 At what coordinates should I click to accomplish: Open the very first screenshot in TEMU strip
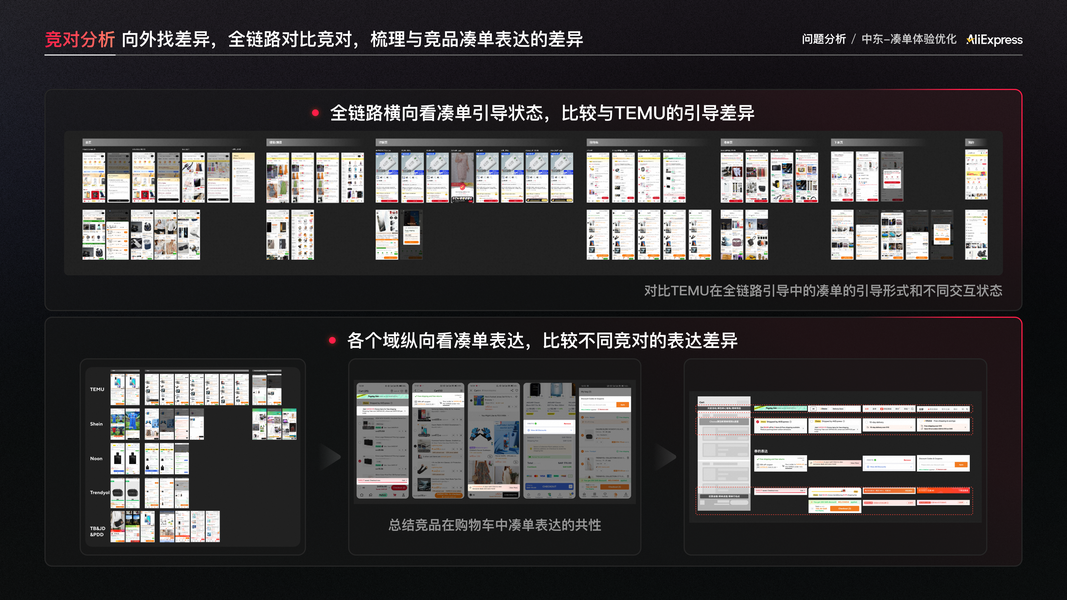94,177
